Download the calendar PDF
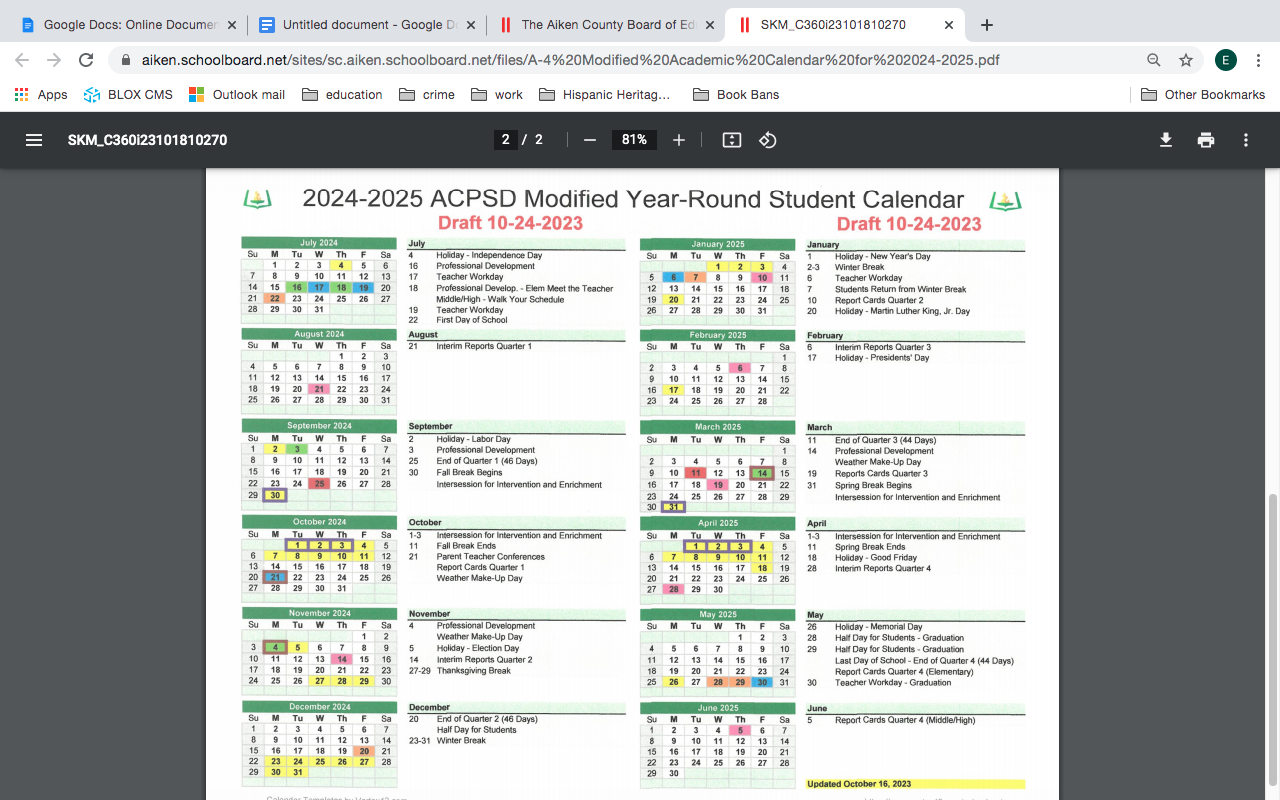The image size is (1280, 800). tap(1166, 140)
